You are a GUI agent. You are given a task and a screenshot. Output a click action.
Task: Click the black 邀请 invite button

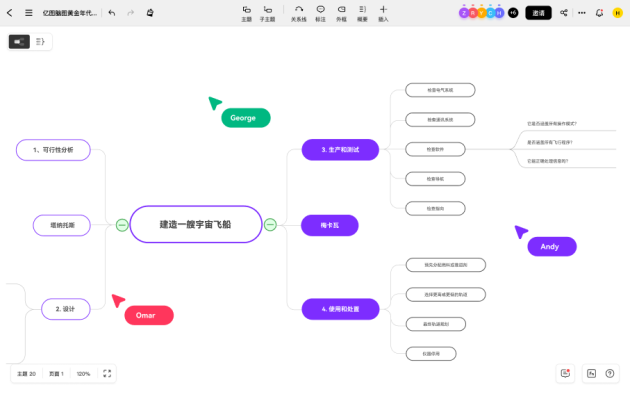[538, 13]
